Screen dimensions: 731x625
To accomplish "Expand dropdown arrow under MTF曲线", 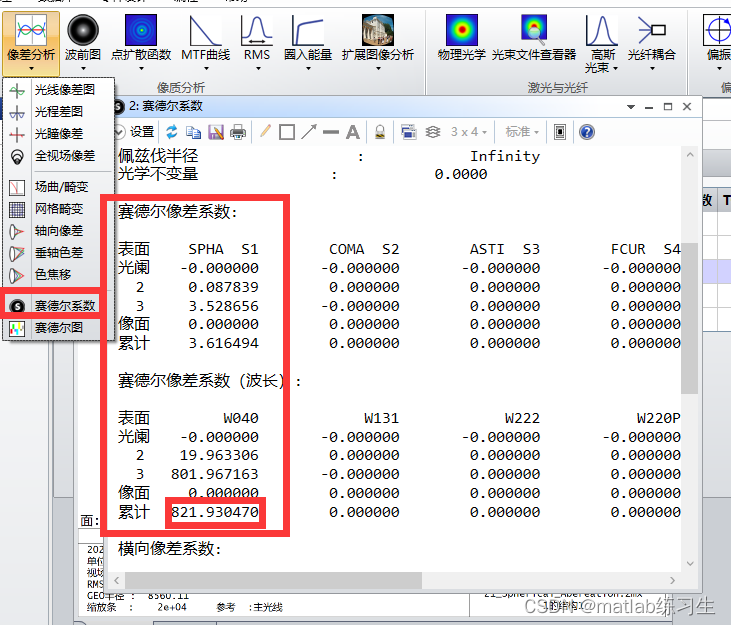I will click(206, 69).
